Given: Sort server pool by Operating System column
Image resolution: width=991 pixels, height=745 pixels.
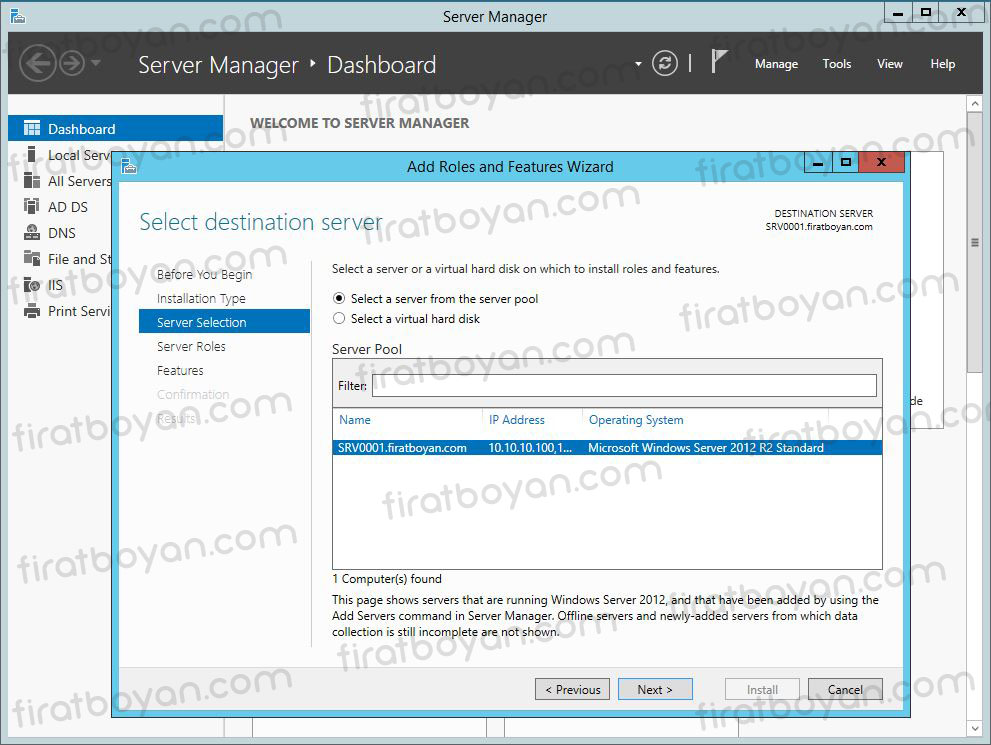Looking at the screenshot, I should [x=636, y=420].
